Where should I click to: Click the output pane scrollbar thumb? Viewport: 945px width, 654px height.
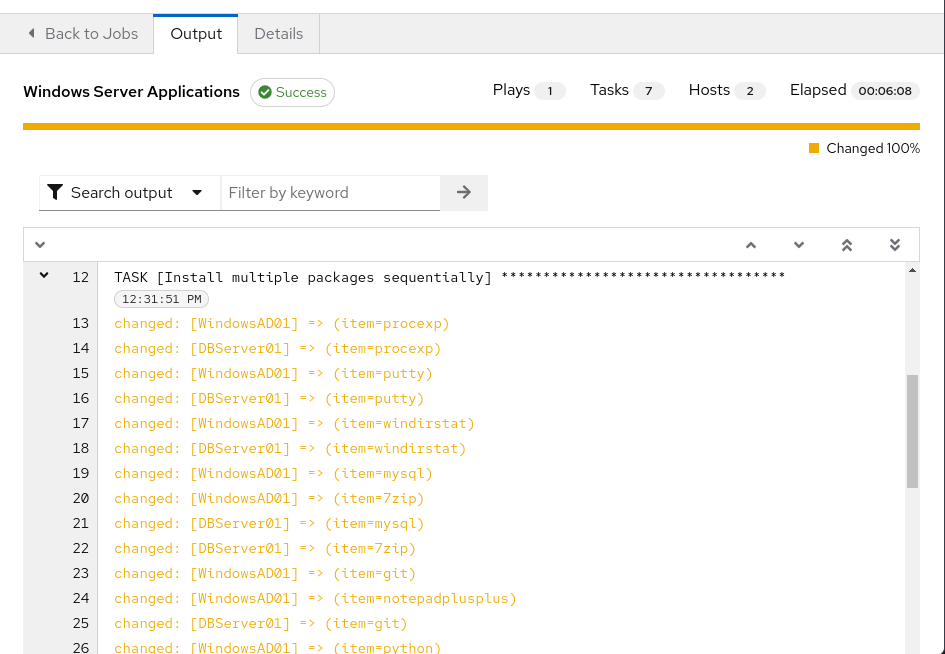[912, 432]
